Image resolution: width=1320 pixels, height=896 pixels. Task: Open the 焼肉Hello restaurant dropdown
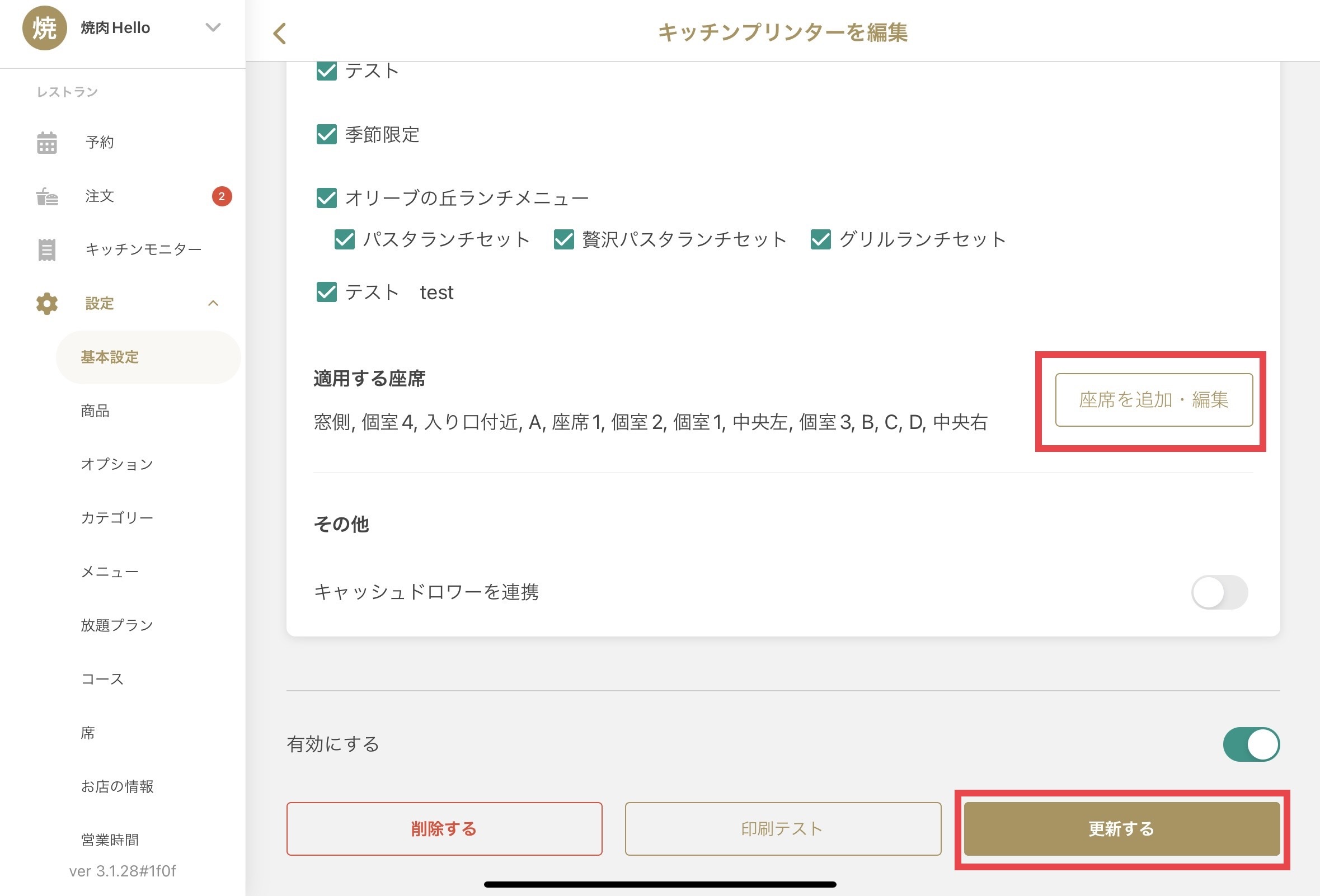pyautogui.click(x=213, y=27)
